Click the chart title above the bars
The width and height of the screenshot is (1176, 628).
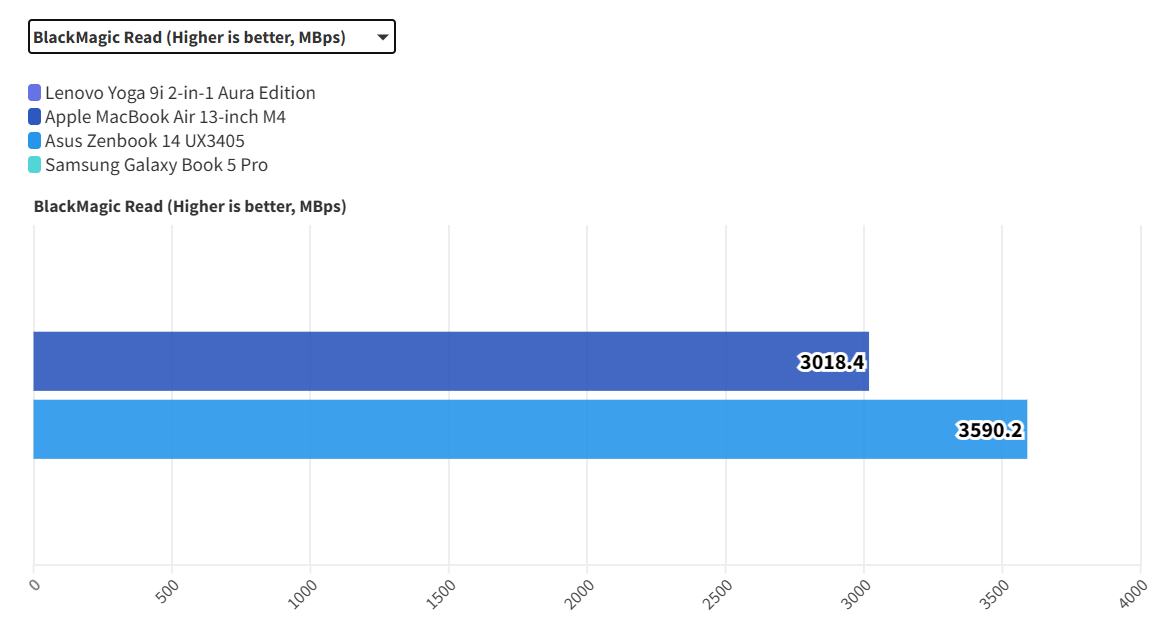[x=190, y=207]
